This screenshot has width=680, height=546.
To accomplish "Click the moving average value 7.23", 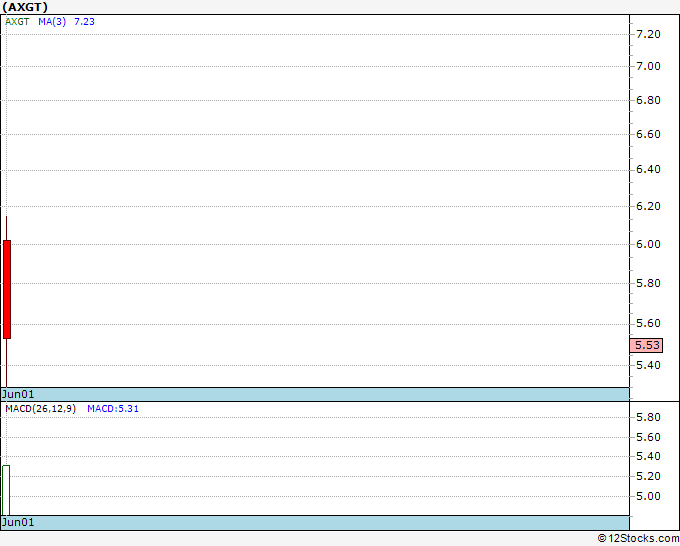I will (x=84, y=22).
